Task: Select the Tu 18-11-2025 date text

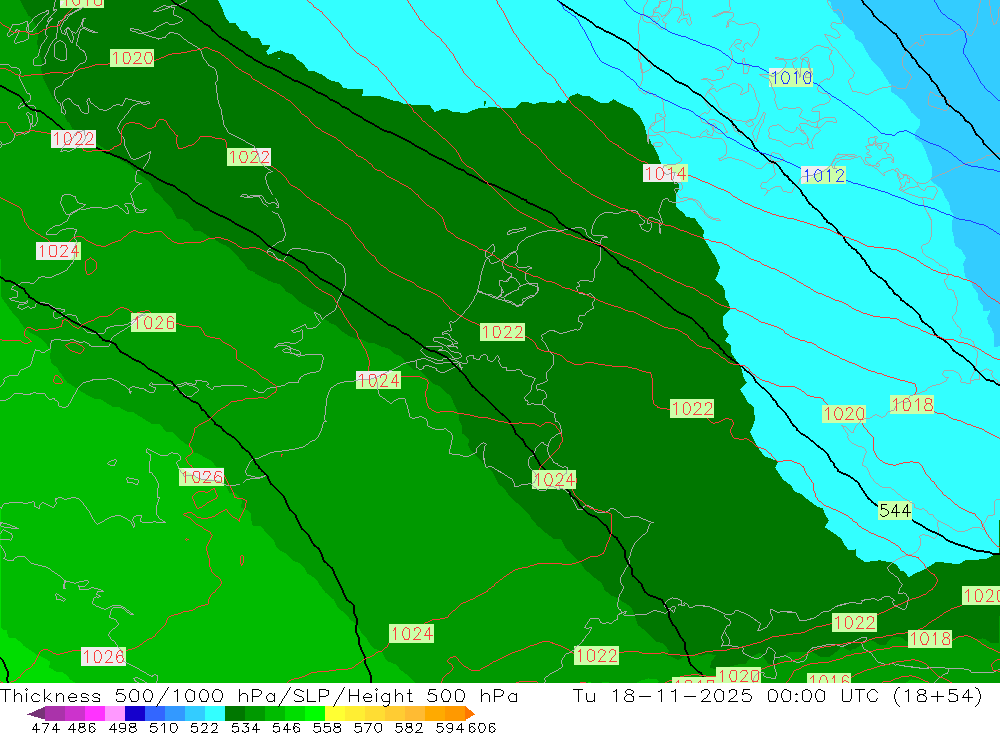Action: pyautogui.click(x=663, y=695)
